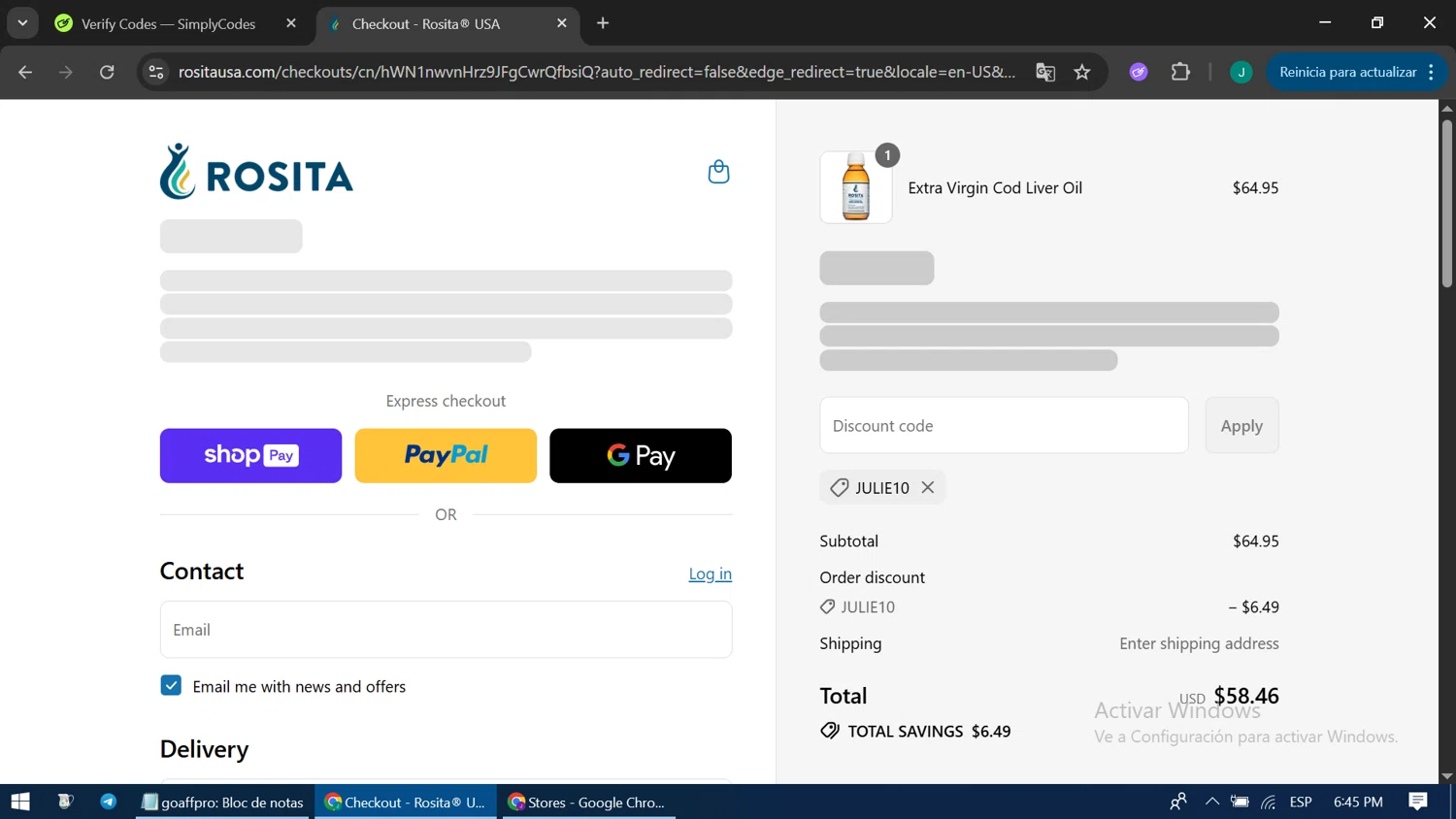The width and height of the screenshot is (1456, 819).
Task: Close the Checkout Rosita USA tab
Action: [562, 23]
